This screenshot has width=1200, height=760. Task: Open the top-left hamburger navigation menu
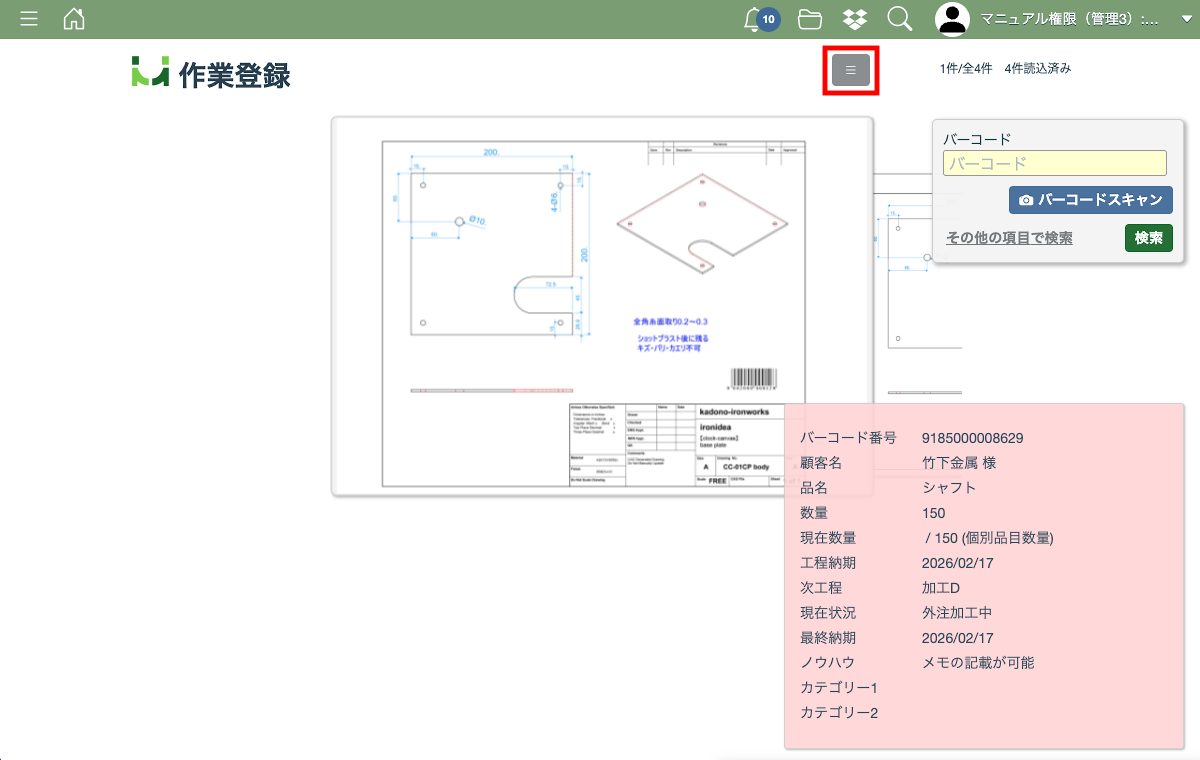(29, 19)
